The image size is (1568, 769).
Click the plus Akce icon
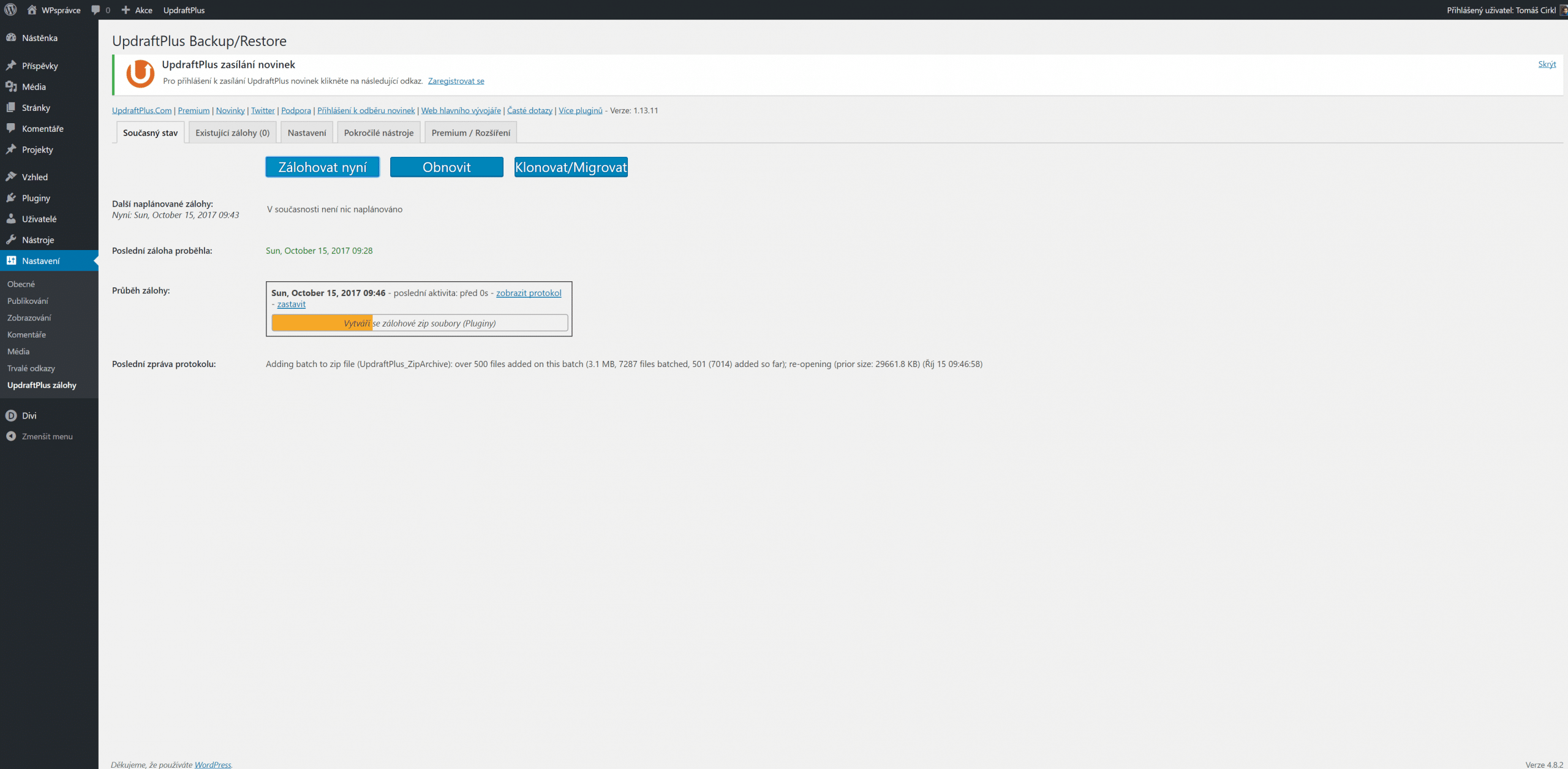tap(126, 10)
